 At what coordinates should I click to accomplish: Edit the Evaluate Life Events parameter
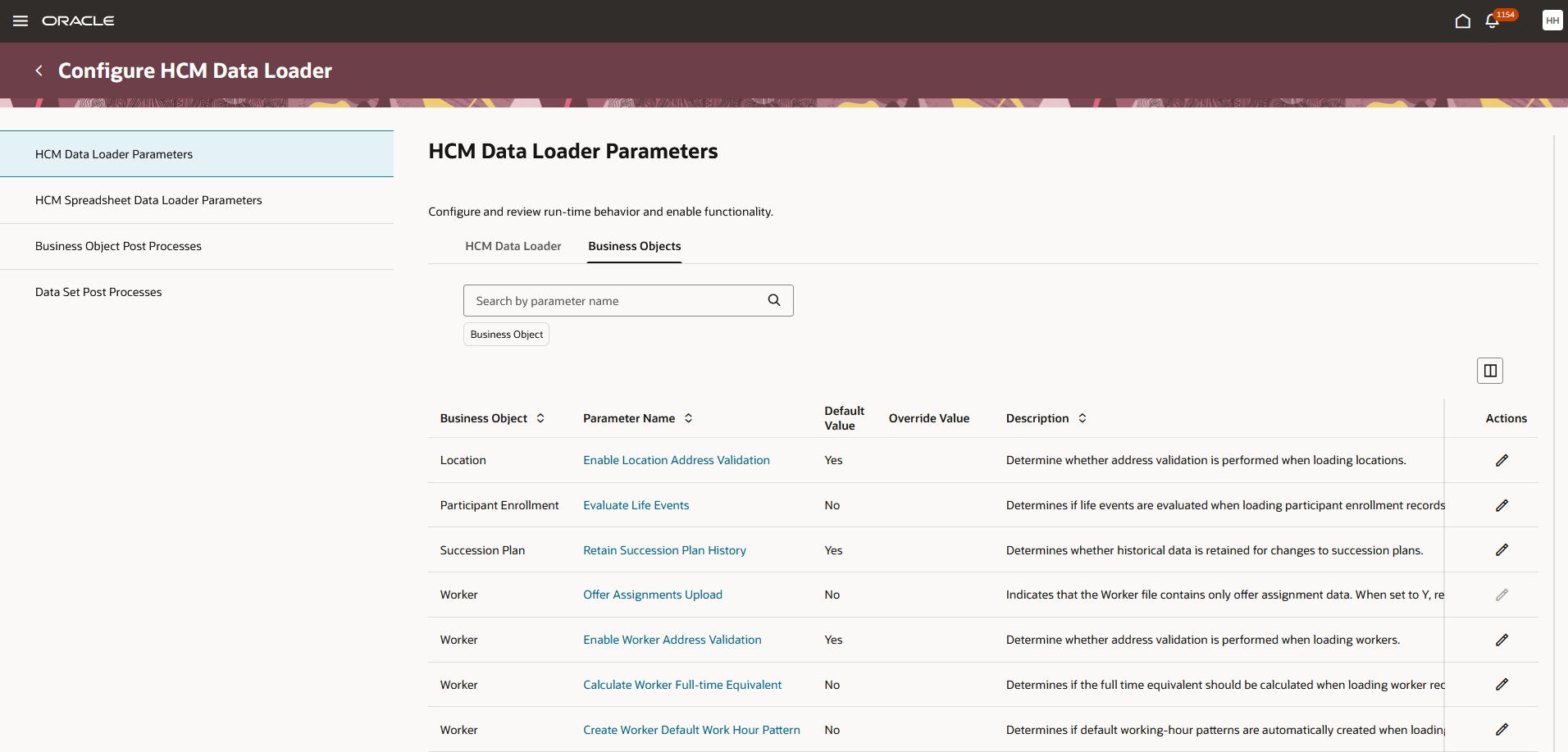1502,505
